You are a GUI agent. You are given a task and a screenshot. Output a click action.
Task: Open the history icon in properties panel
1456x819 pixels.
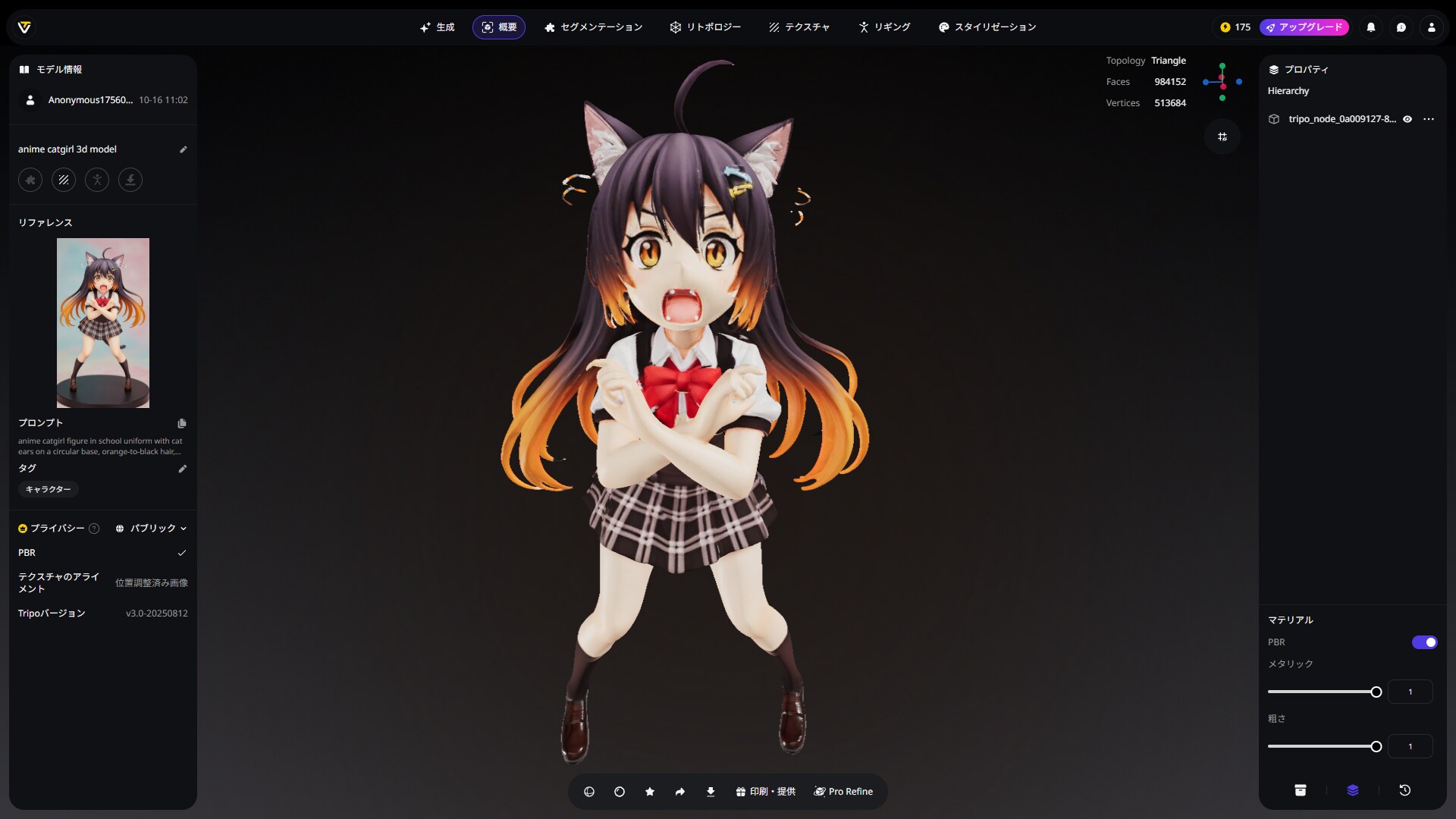point(1404,790)
